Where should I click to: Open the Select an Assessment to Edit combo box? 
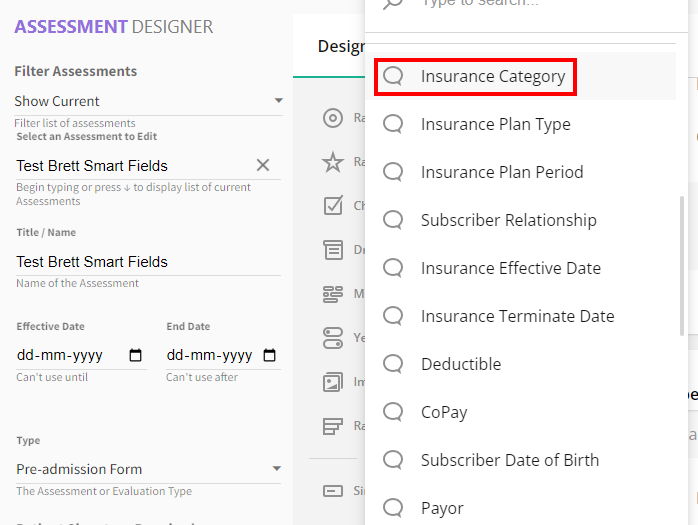[x=130, y=166]
